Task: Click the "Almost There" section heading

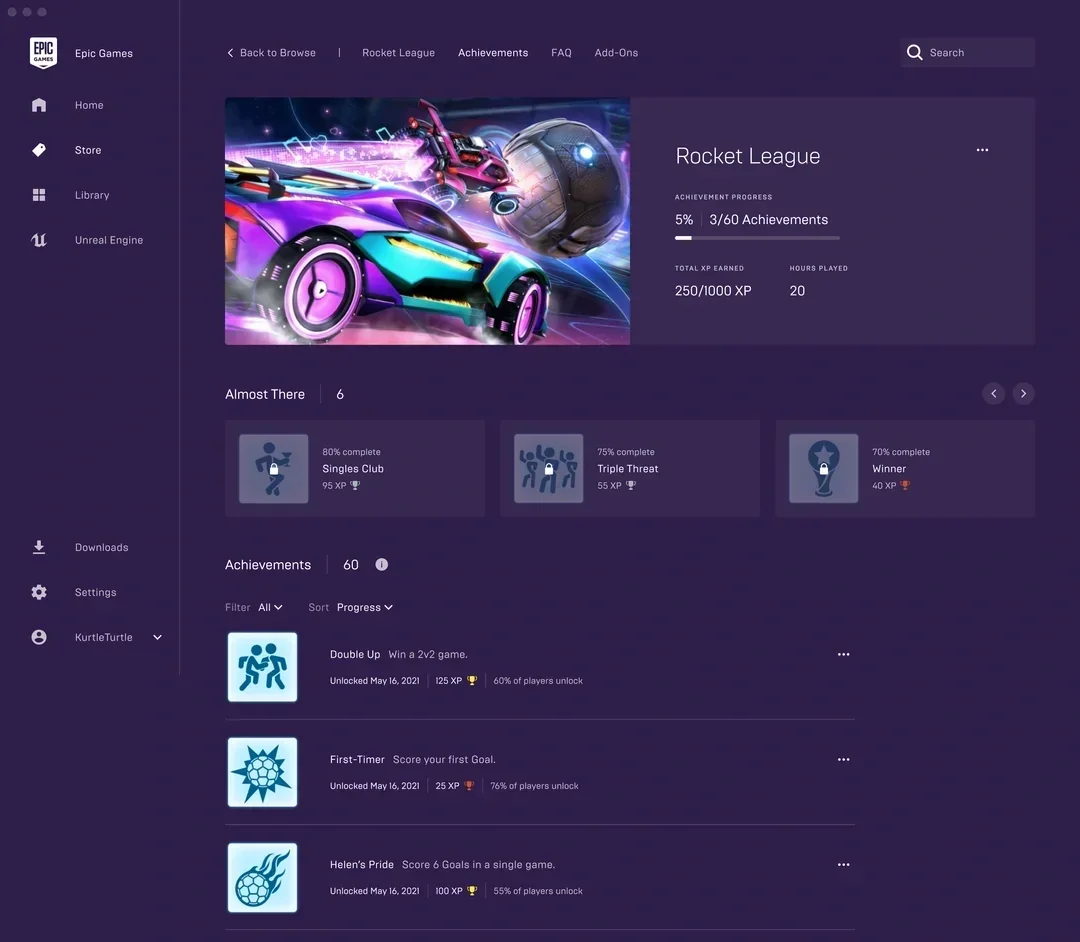Action: (x=265, y=394)
